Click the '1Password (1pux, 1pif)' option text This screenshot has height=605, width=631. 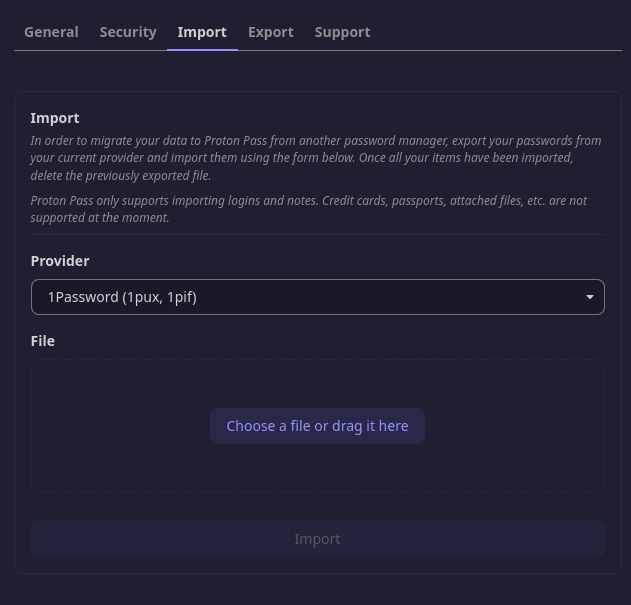coord(122,297)
